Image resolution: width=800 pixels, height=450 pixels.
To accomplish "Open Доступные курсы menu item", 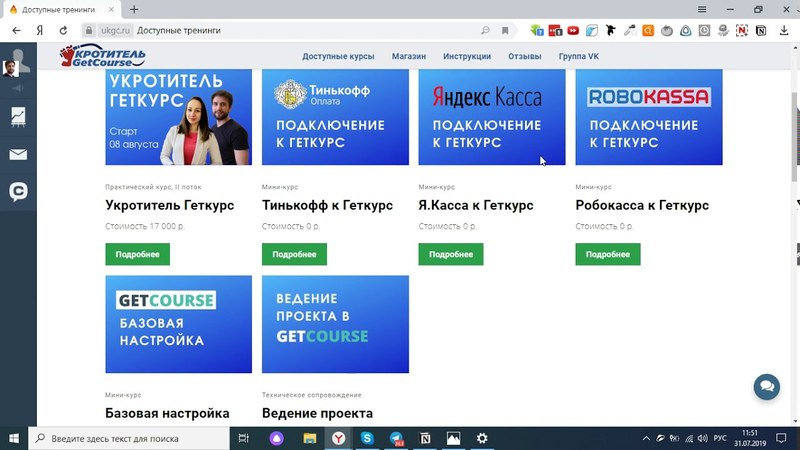I will point(338,56).
